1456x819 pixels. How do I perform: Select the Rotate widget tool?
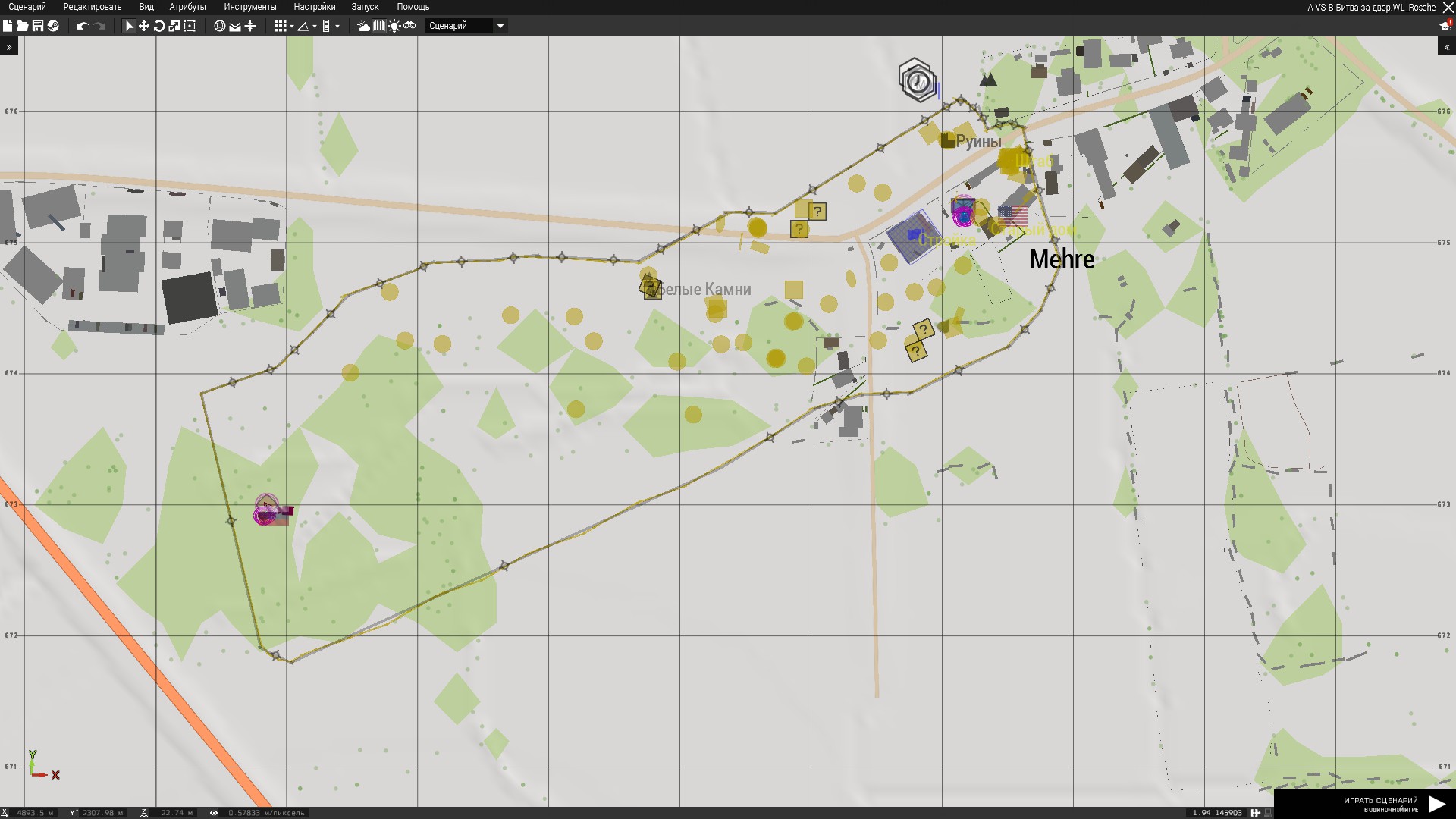159,26
